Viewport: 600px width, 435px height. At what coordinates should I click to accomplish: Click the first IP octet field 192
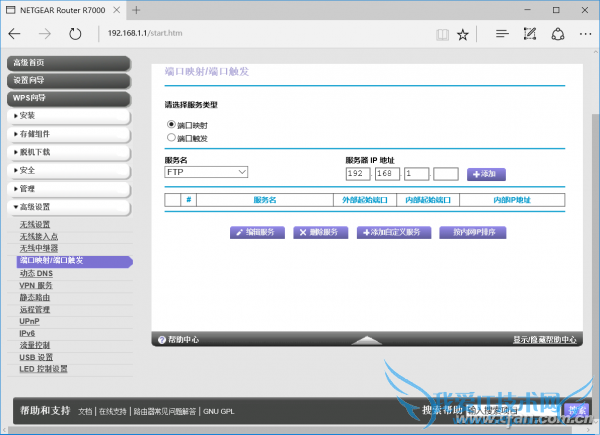click(x=358, y=174)
